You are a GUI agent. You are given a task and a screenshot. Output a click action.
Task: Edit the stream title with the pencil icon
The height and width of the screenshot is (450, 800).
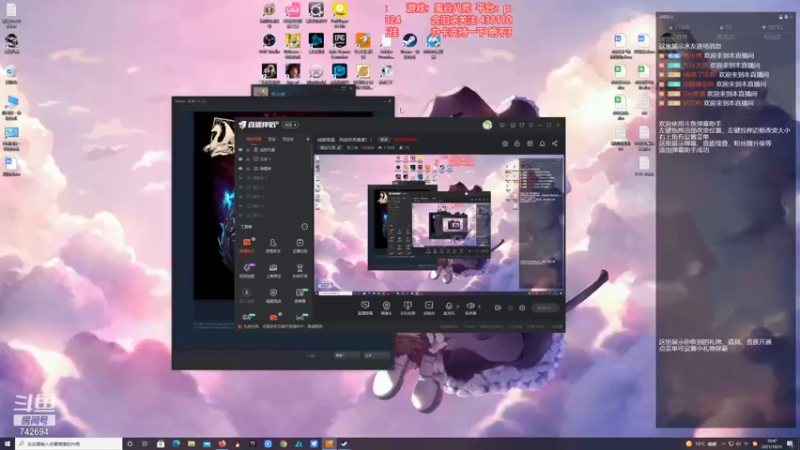point(339,147)
